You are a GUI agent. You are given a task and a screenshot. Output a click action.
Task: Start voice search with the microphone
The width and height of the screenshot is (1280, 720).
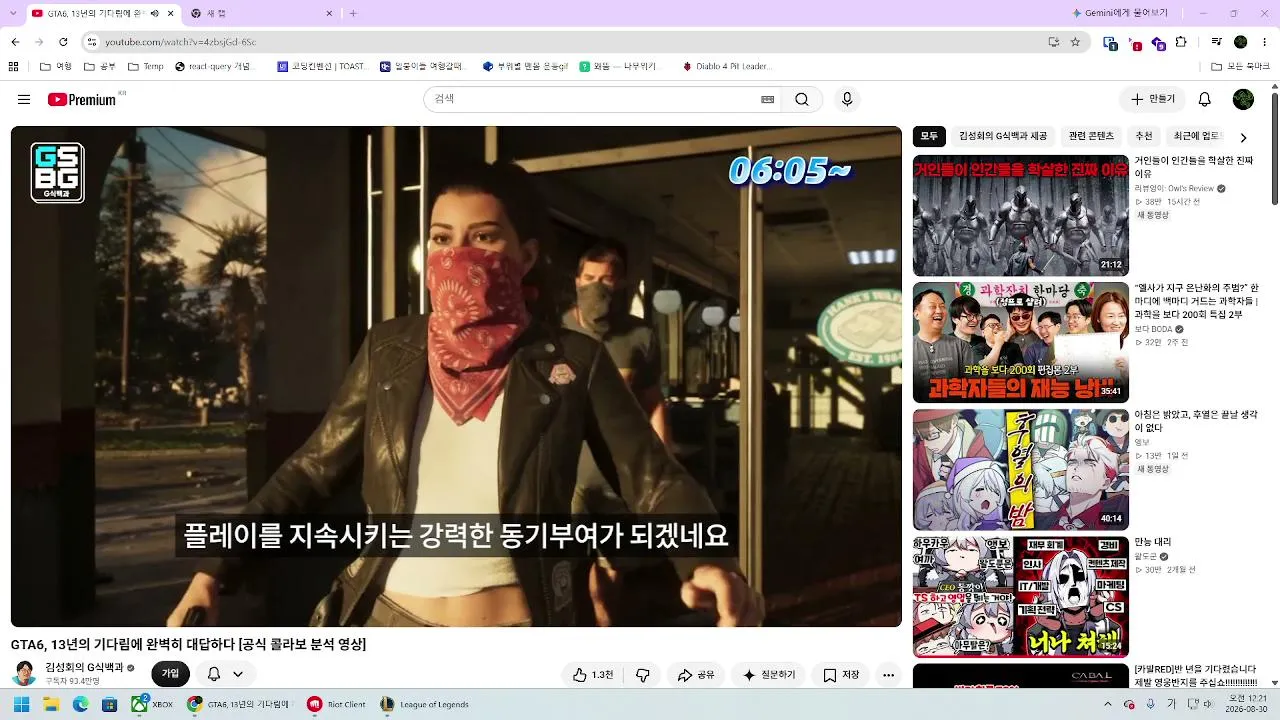(847, 99)
